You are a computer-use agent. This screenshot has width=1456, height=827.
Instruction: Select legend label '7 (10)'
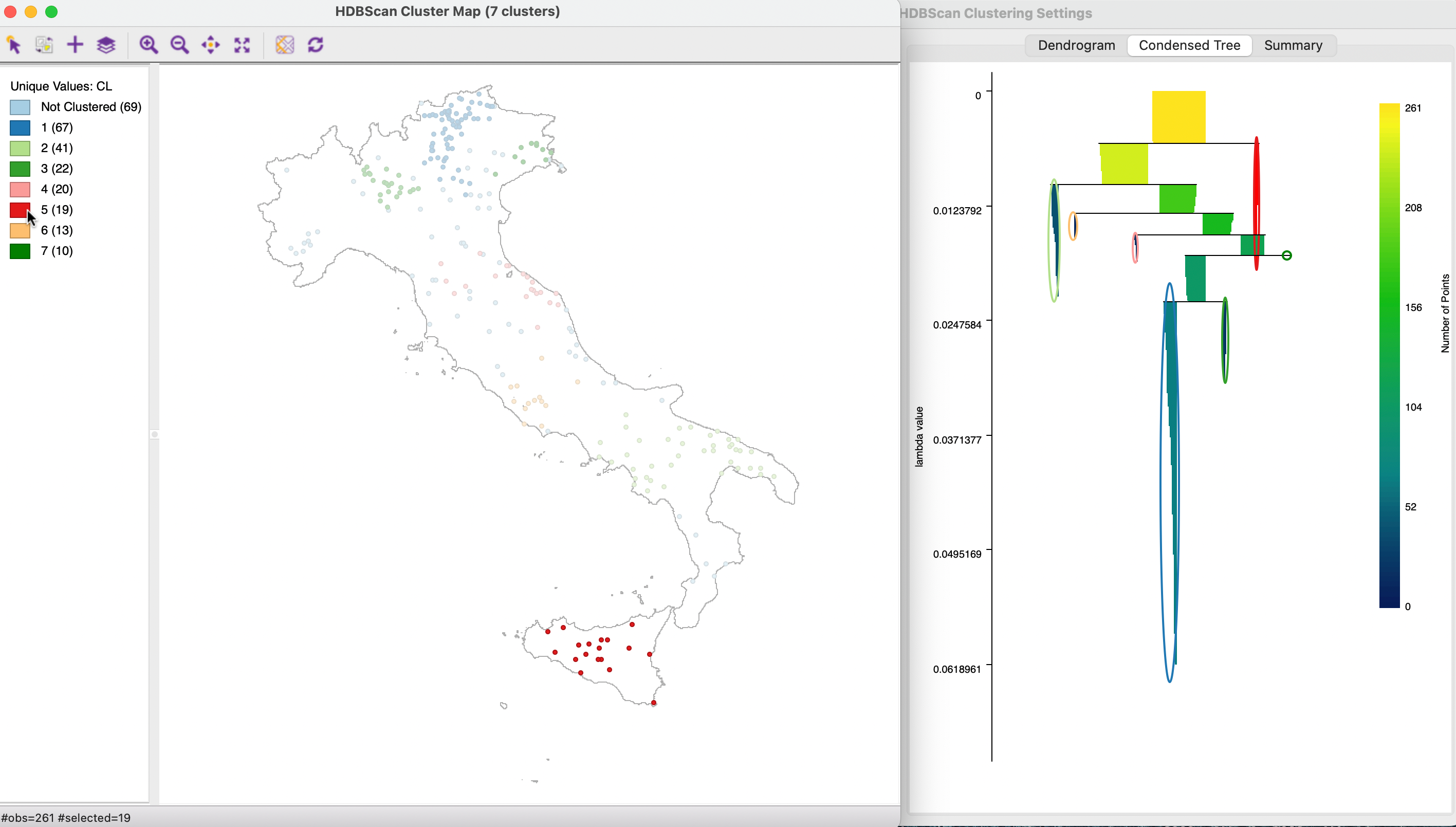point(57,250)
